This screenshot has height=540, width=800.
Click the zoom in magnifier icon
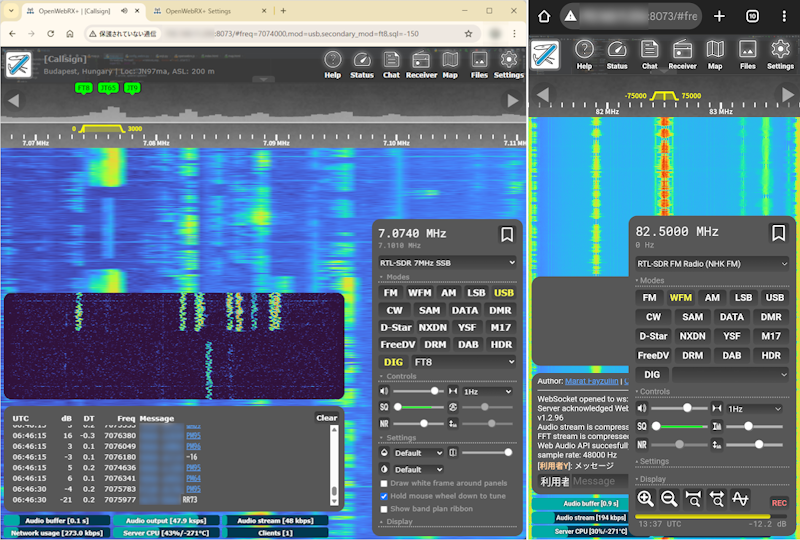click(x=646, y=498)
